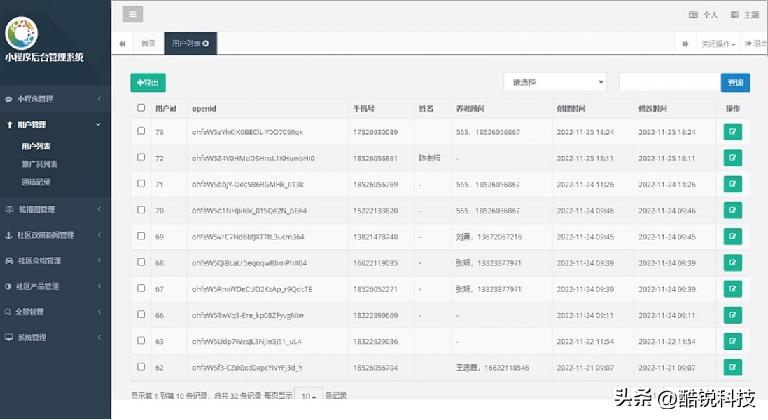
Task: Switch to the 首页 tab
Action: pos(148,44)
